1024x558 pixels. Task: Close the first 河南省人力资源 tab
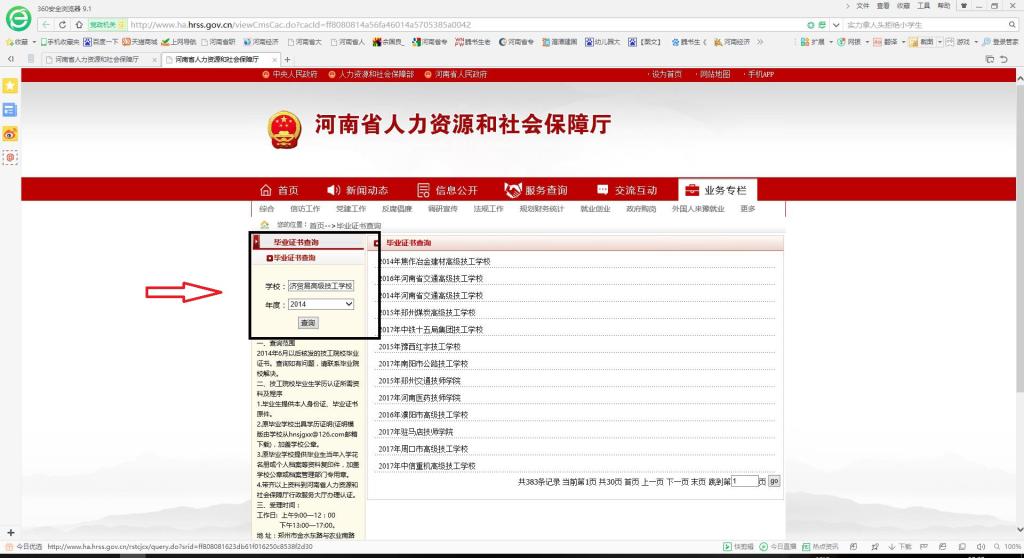(155, 59)
